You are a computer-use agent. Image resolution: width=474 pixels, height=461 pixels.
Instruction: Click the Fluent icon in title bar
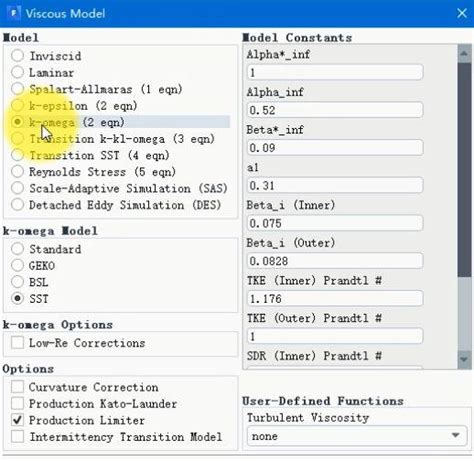click(14, 13)
